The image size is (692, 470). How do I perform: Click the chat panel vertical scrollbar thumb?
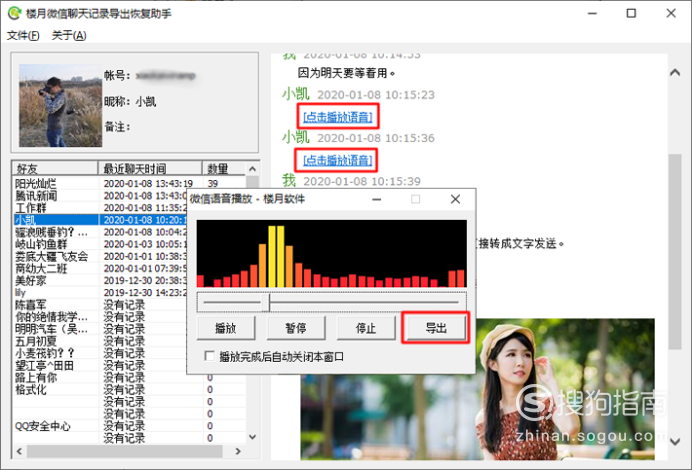coord(675,252)
